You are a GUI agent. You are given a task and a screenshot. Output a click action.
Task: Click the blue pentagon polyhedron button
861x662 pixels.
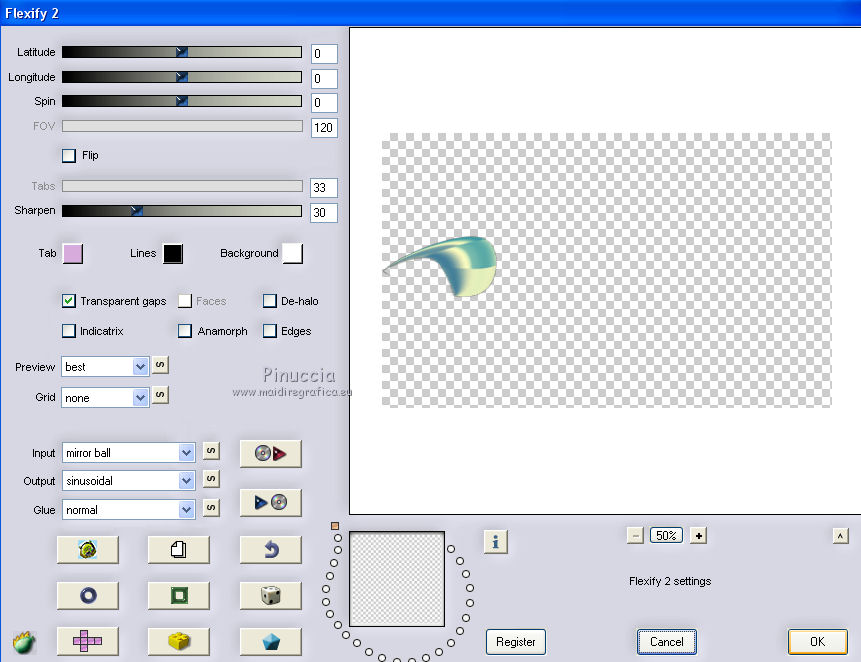coord(270,641)
